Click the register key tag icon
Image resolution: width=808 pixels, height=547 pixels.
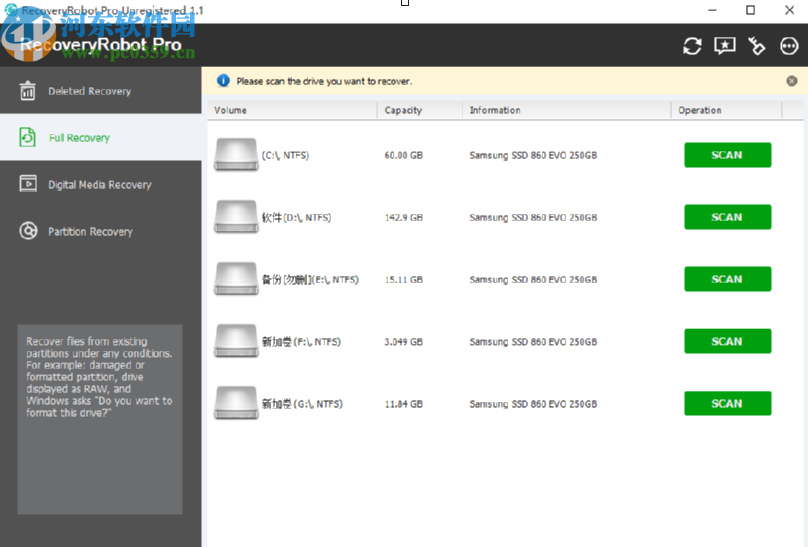(756, 46)
